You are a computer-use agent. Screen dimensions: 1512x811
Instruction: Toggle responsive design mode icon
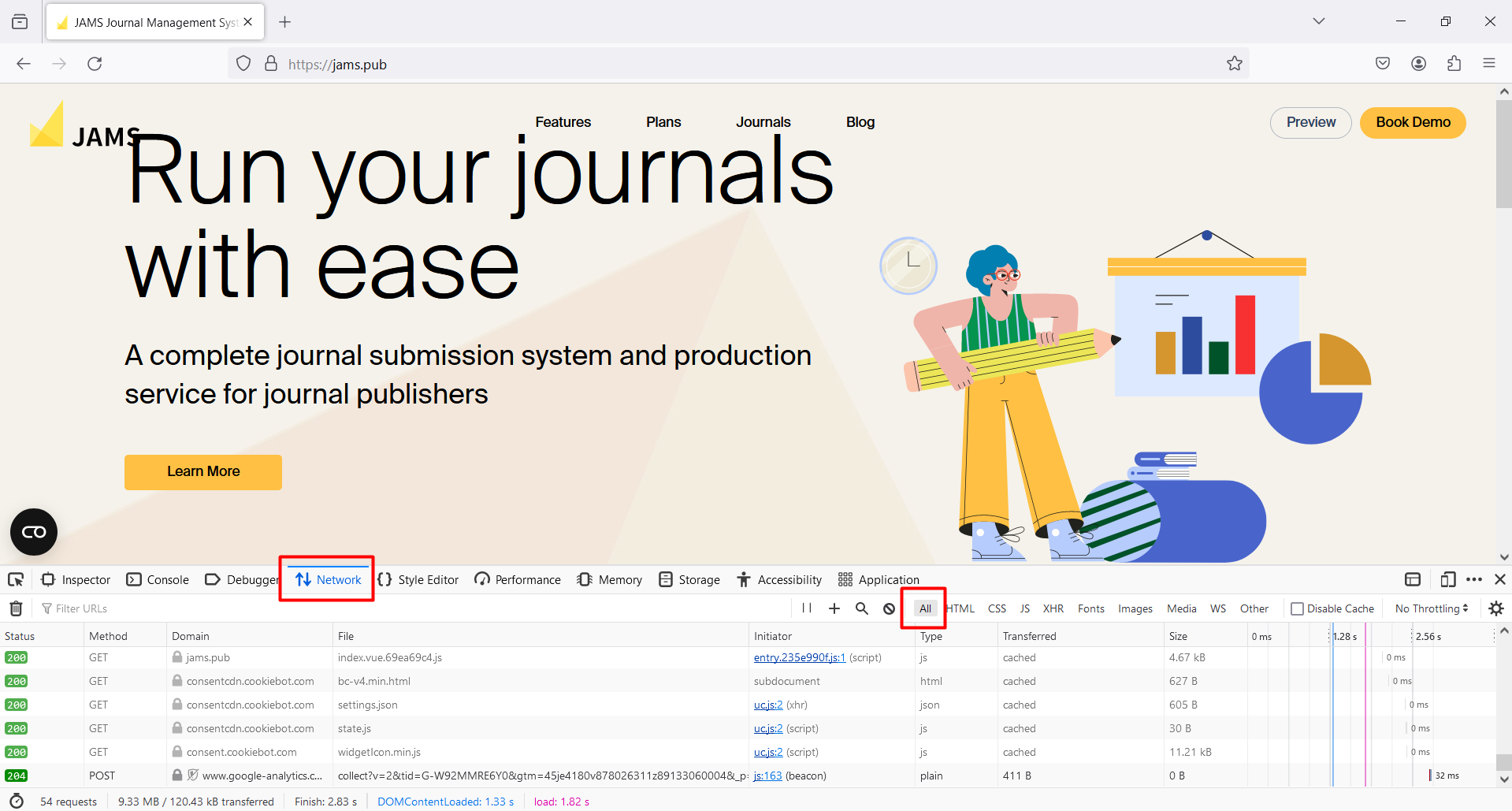click(1447, 580)
